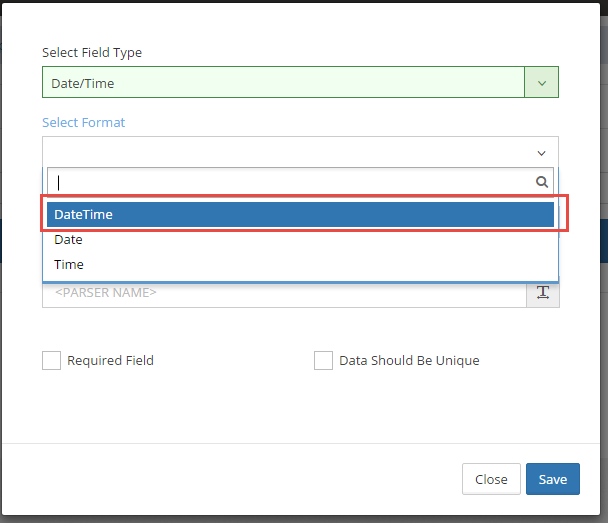Click the chevron arrow of the Select Format box

click(541, 153)
